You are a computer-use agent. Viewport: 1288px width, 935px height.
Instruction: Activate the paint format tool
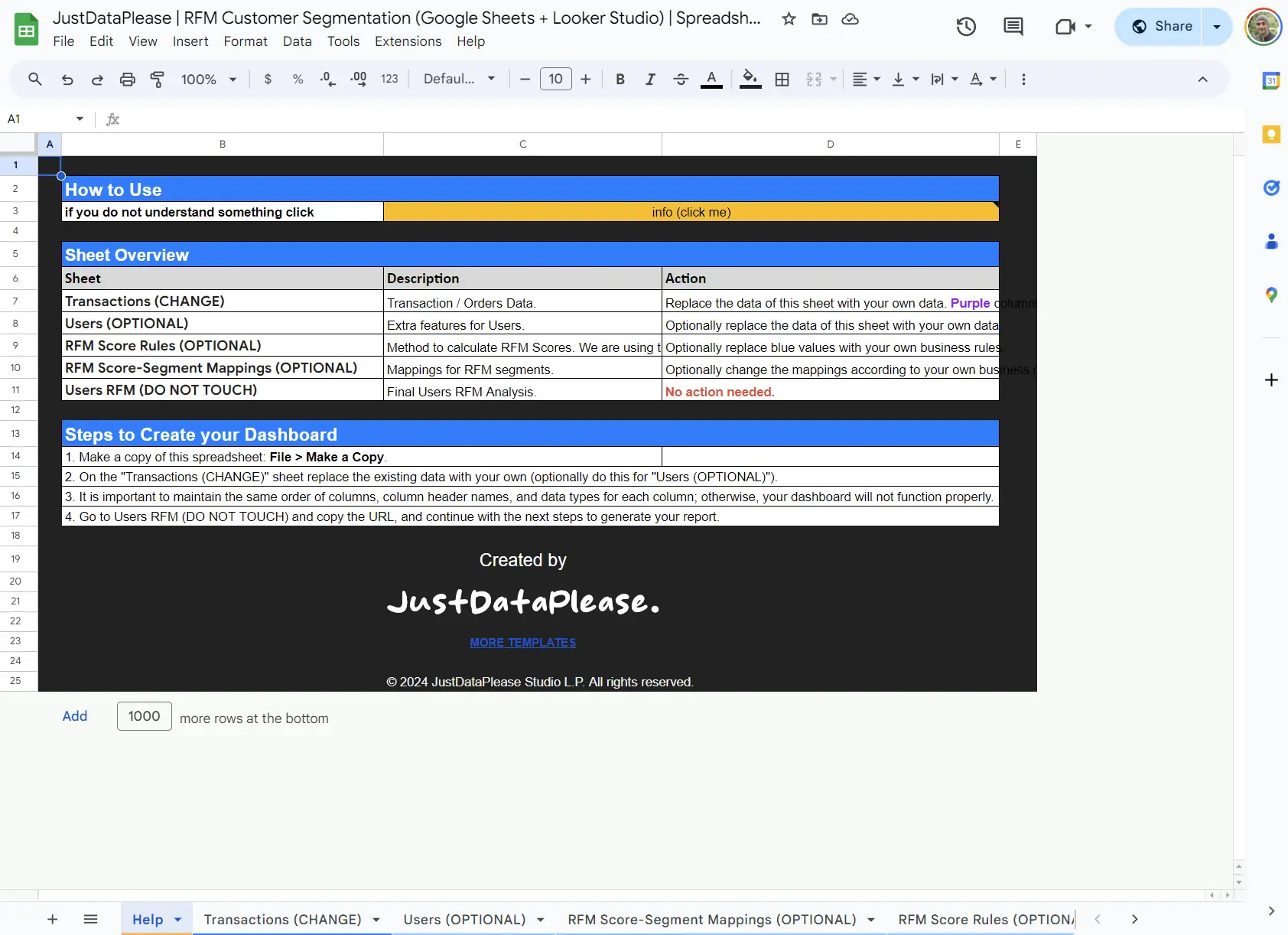(x=158, y=79)
